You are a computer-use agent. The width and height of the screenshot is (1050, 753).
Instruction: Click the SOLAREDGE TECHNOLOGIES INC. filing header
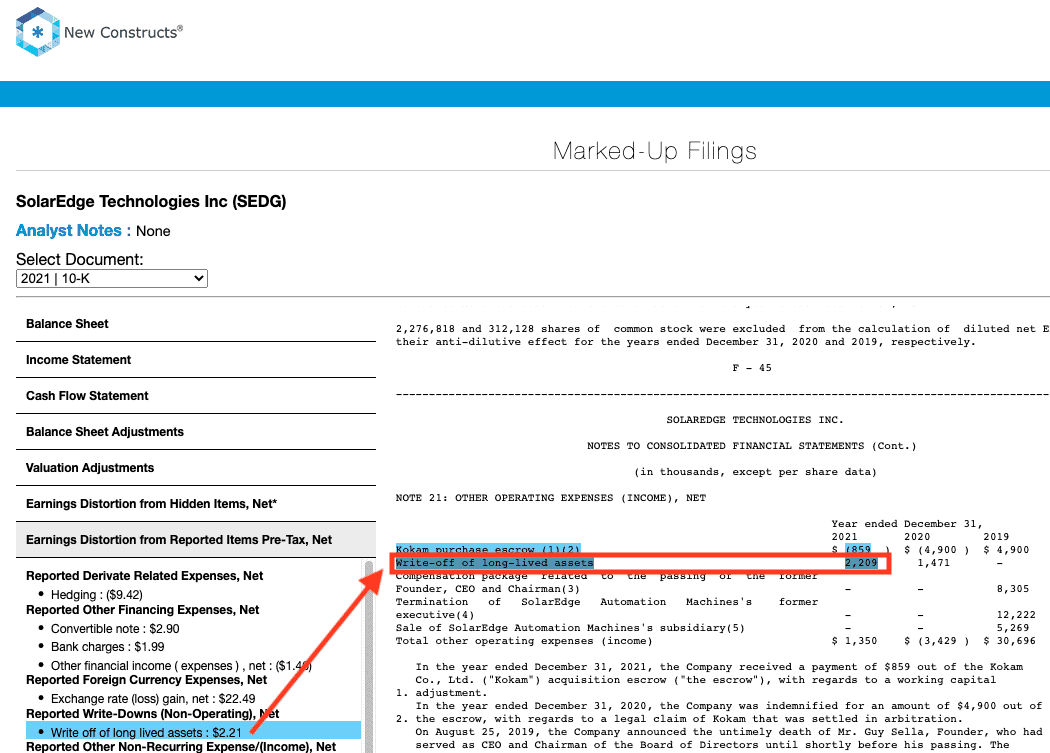(x=755, y=420)
